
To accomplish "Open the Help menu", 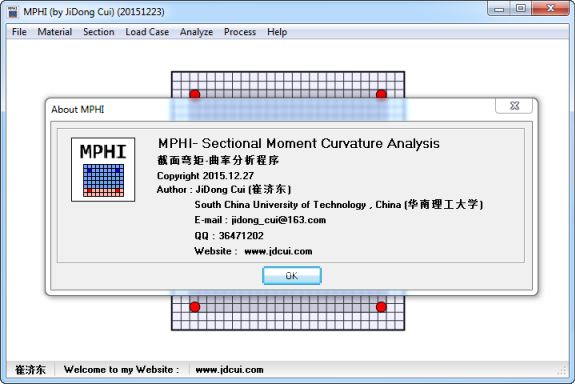I will pyautogui.click(x=277, y=32).
